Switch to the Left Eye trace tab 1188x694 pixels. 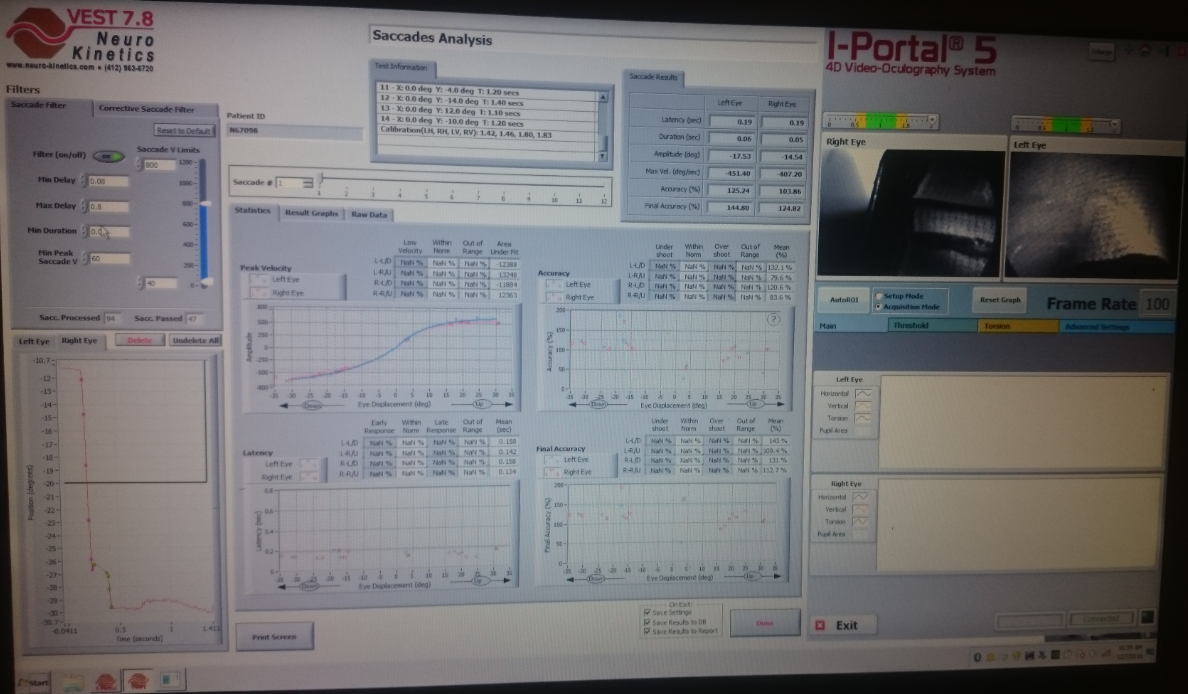pyautogui.click(x=34, y=342)
